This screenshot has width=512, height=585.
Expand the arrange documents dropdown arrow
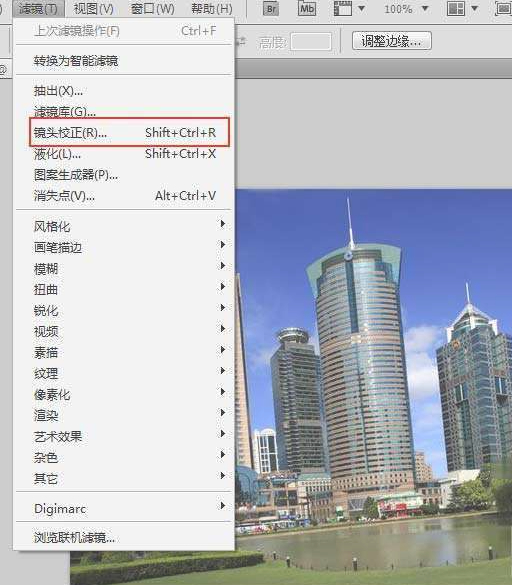(x=474, y=8)
